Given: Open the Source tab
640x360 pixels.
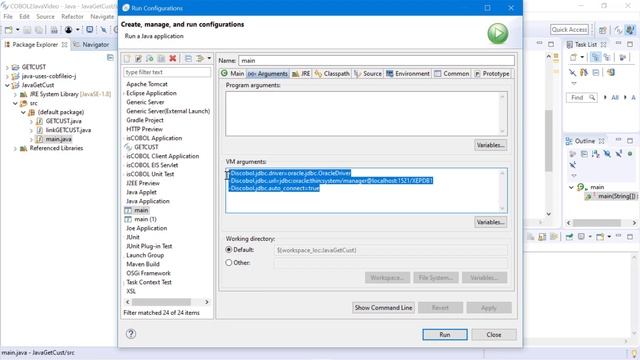Looking at the screenshot, I should tap(368, 73).
